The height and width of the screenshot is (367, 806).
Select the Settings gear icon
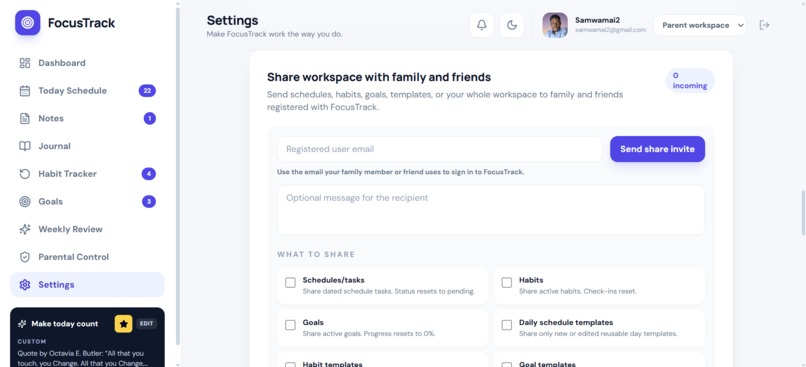point(25,285)
